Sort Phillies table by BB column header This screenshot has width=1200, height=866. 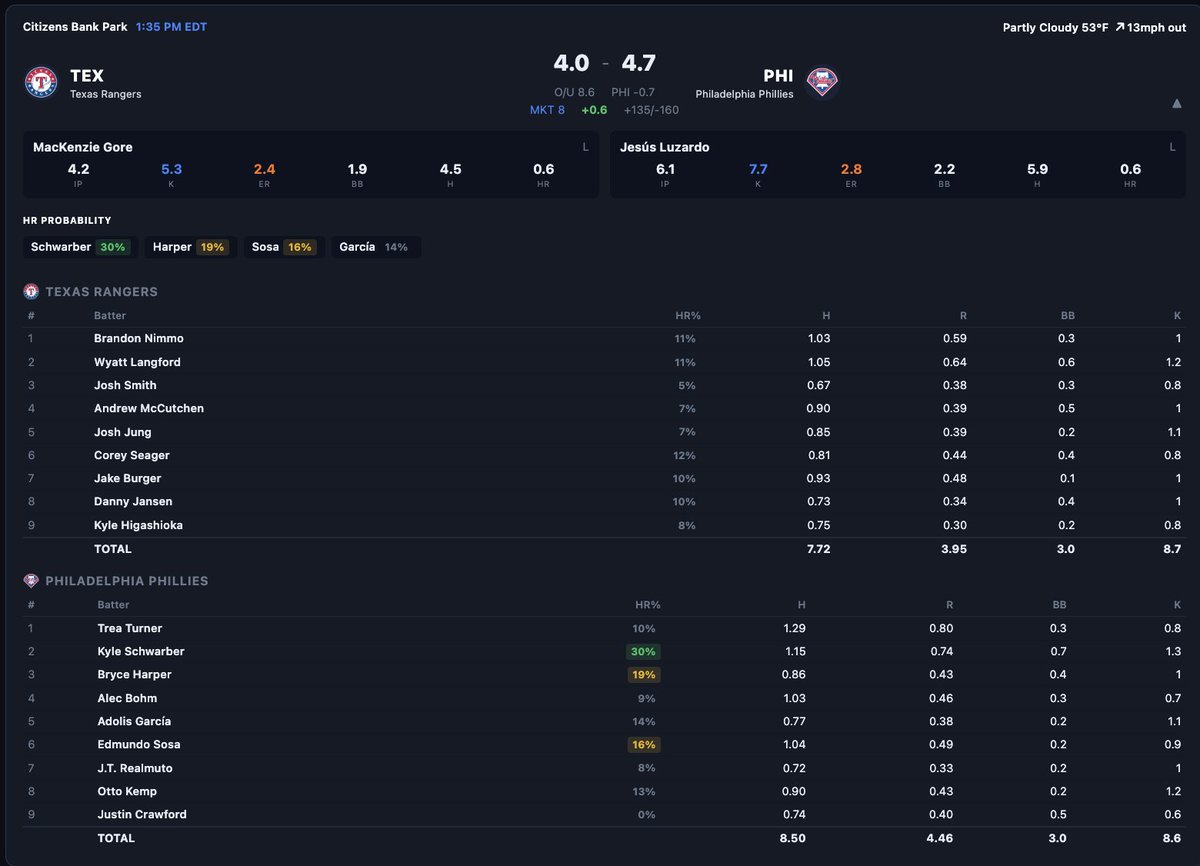point(1059,605)
